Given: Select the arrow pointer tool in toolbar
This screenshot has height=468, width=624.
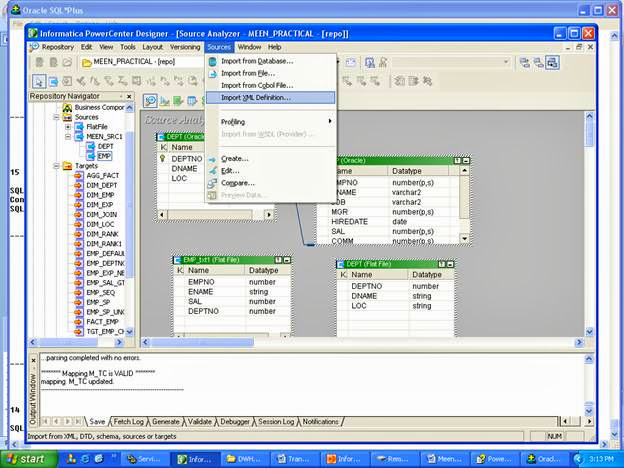Looking at the screenshot, I should (39, 82).
